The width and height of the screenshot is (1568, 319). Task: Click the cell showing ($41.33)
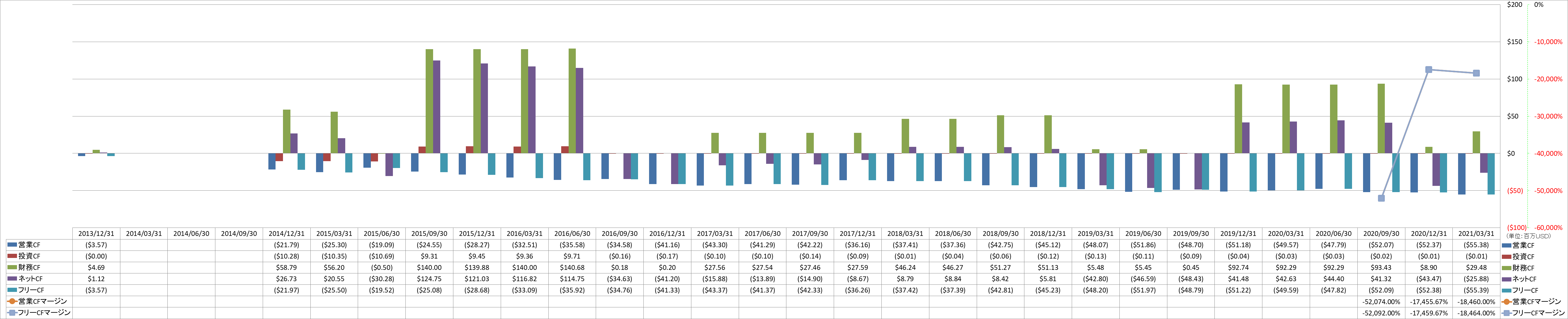point(667,290)
